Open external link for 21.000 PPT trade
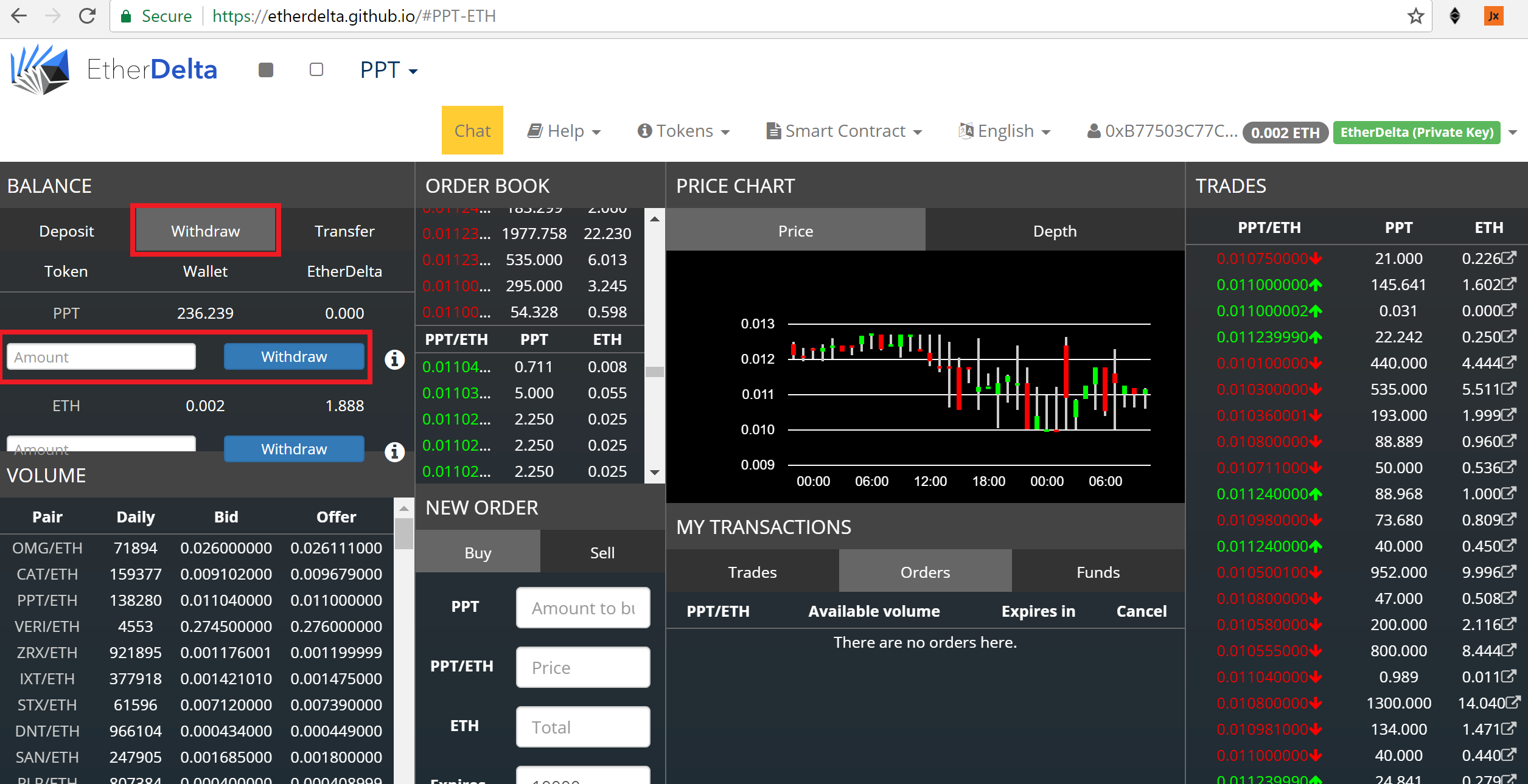 click(1509, 258)
